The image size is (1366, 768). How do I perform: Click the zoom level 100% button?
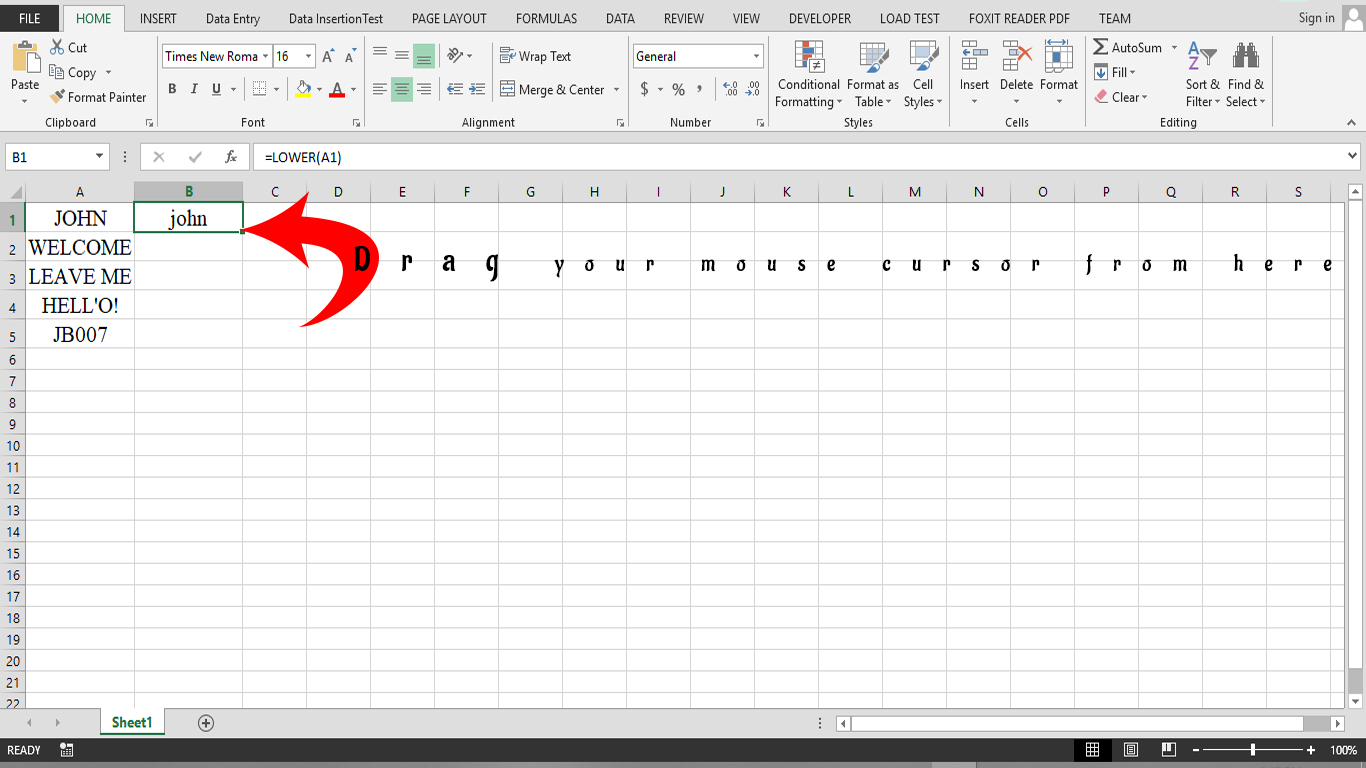[1343, 750]
